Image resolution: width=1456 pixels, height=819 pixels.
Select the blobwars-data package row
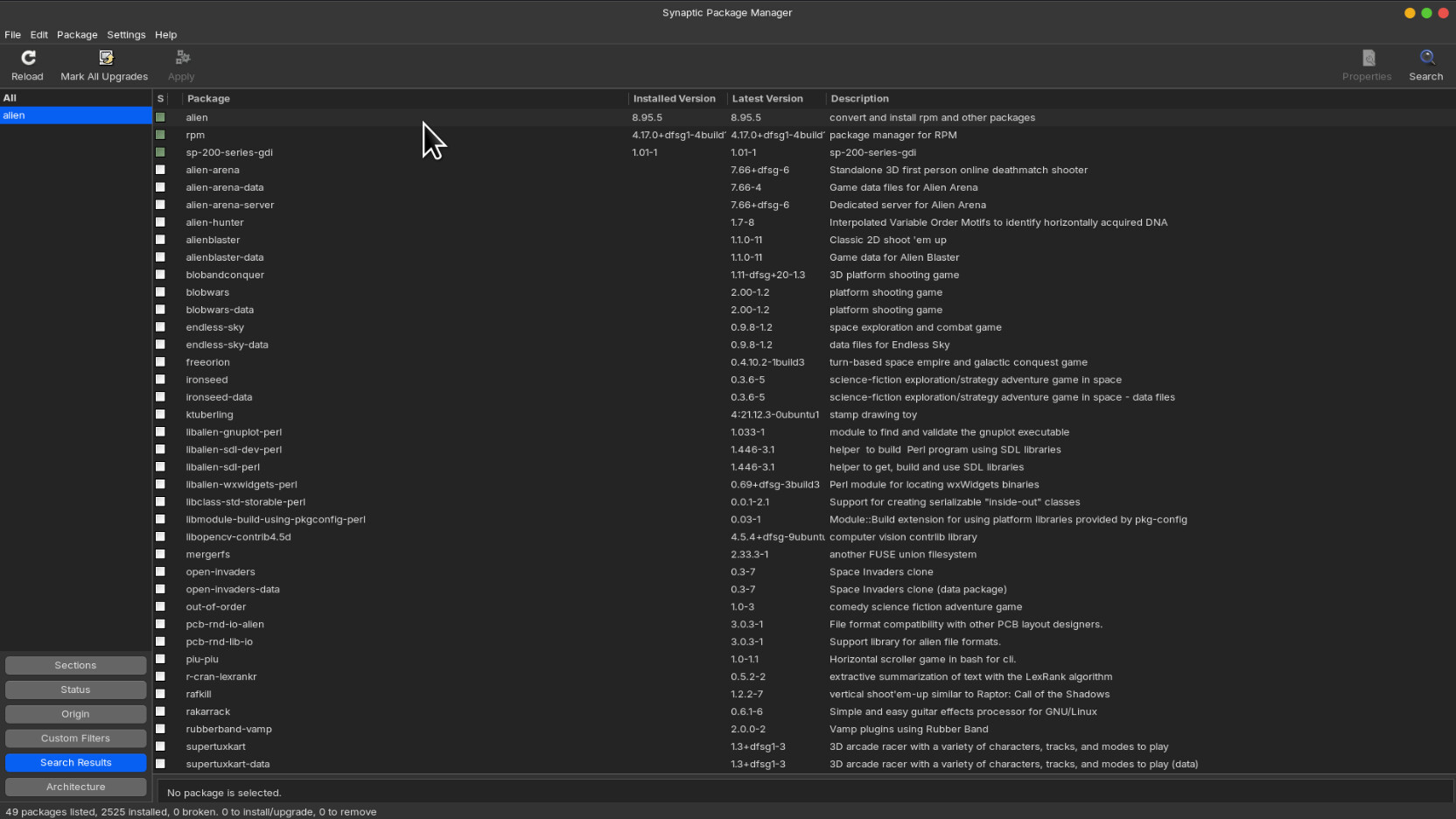[x=804, y=310]
